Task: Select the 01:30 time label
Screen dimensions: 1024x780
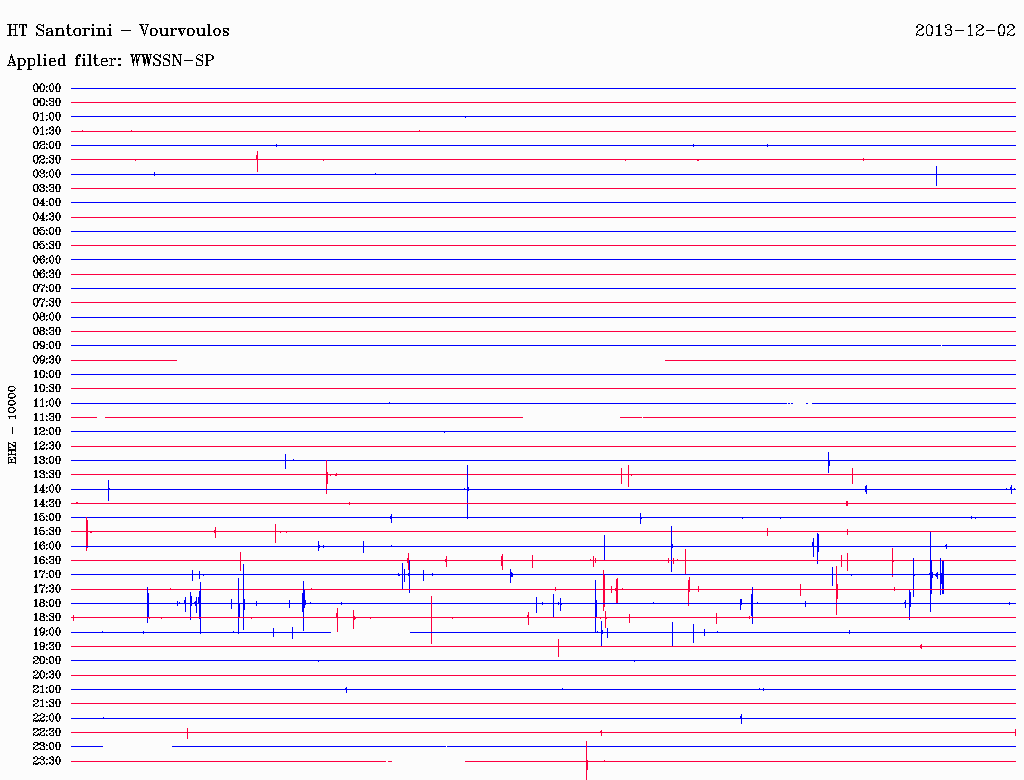Action: 47,131
